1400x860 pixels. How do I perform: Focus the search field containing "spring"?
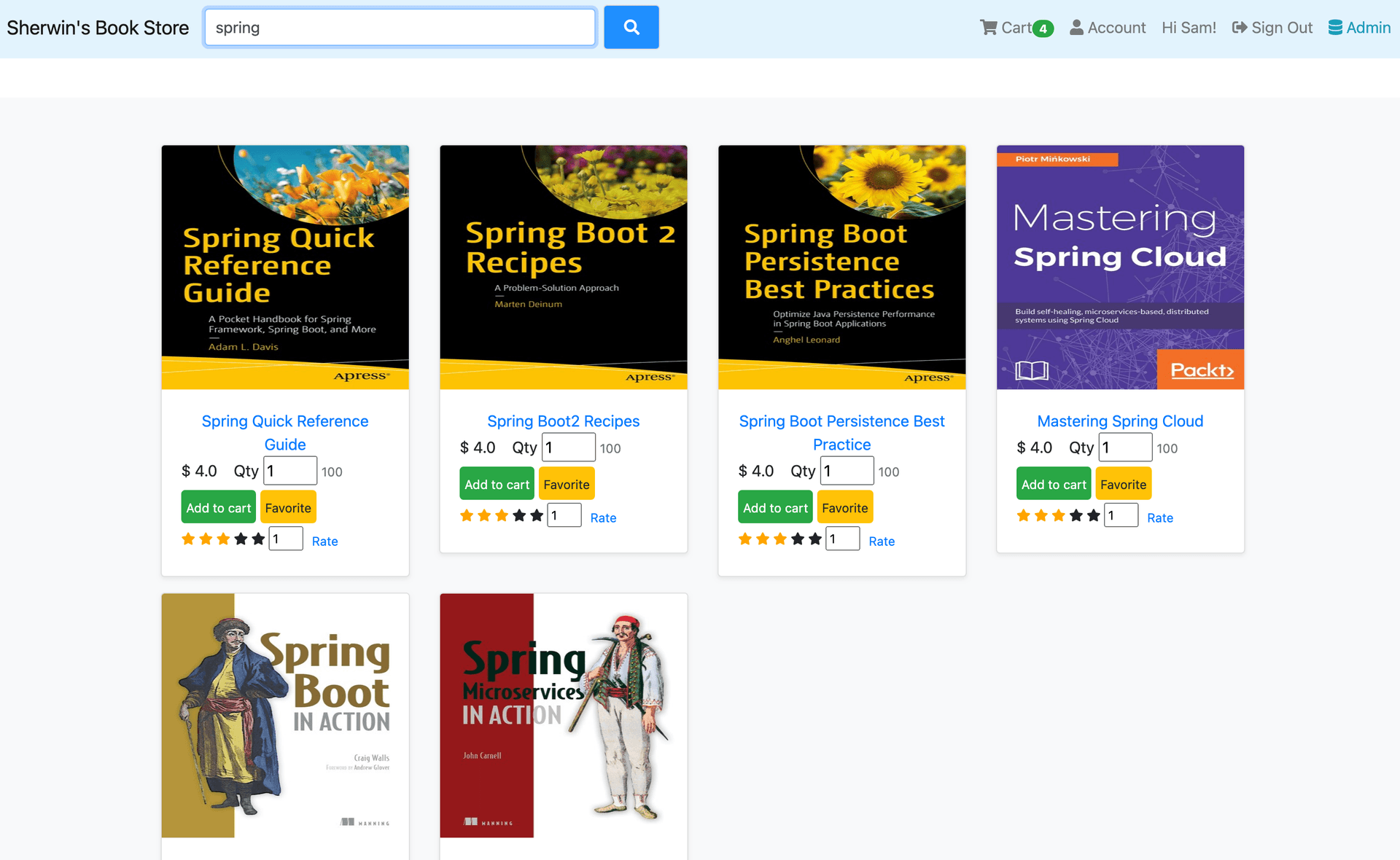pyautogui.click(x=400, y=28)
